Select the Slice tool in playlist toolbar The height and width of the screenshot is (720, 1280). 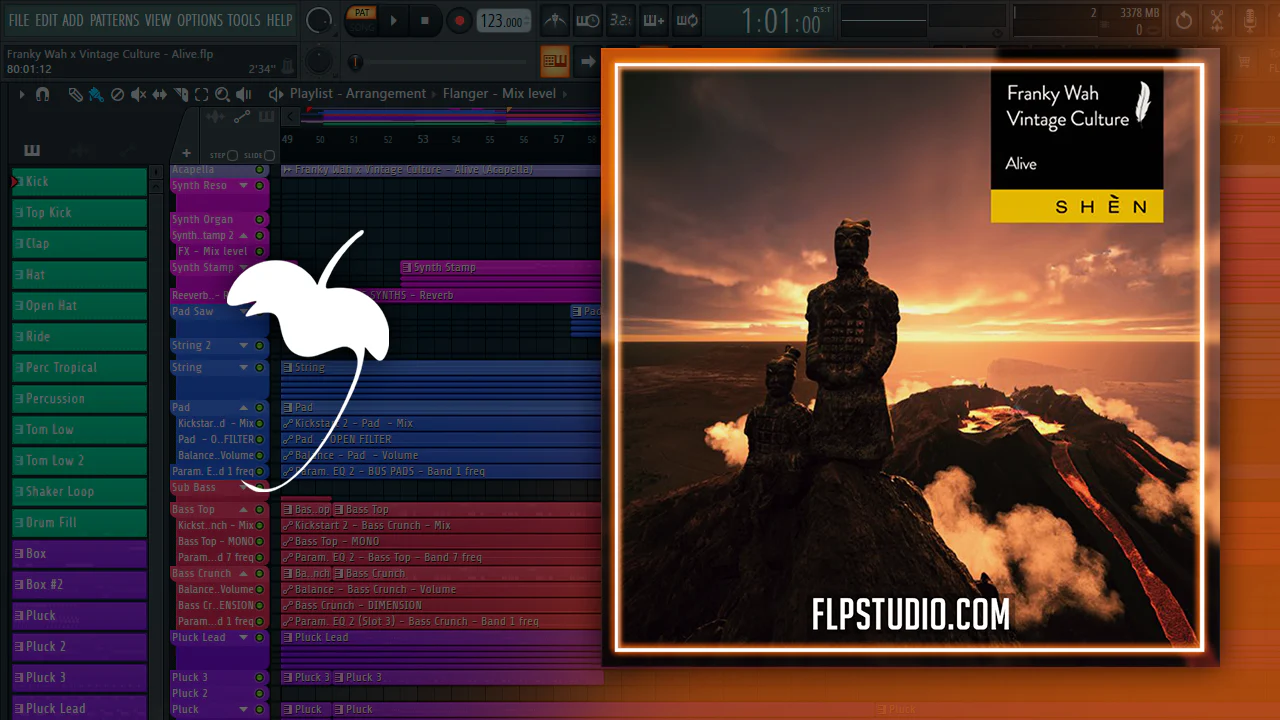pyautogui.click(x=181, y=94)
